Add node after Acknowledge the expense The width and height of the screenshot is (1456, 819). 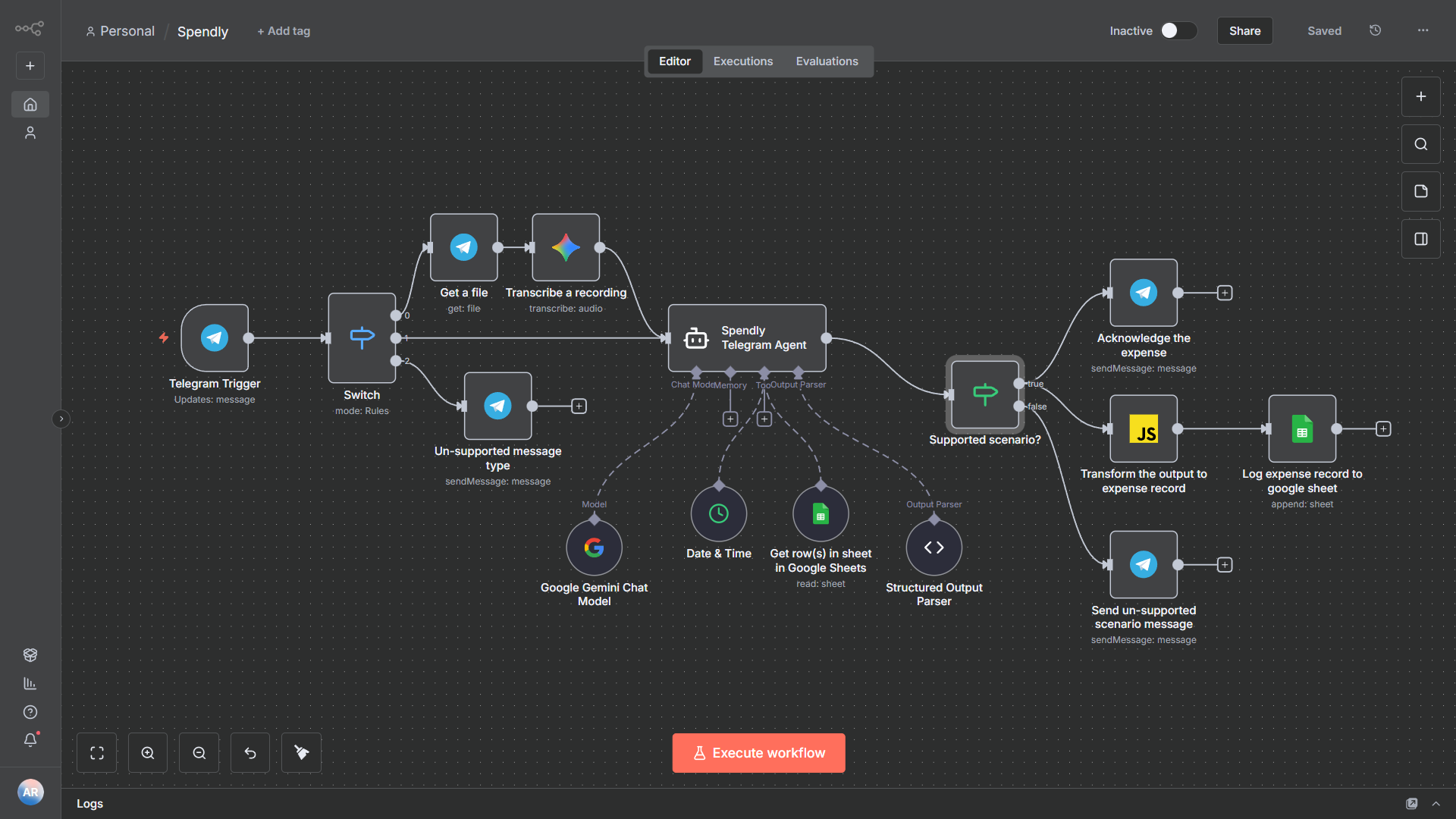(x=1225, y=293)
